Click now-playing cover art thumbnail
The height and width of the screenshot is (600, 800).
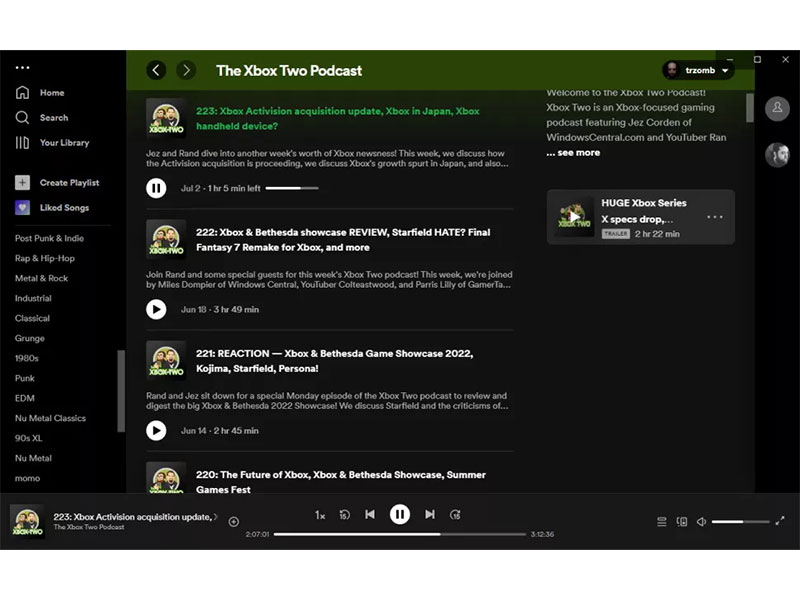tap(28, 521)
